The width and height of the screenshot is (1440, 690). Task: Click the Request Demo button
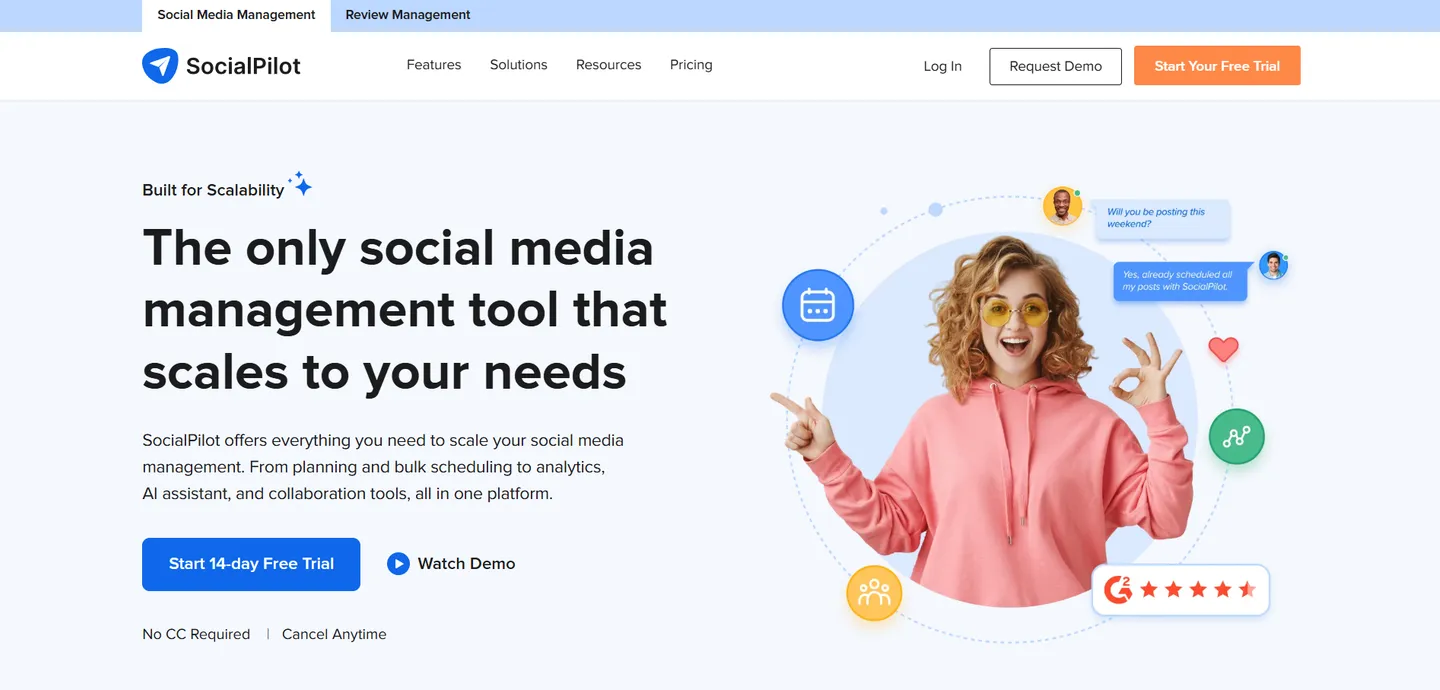(x=1056, y=66)
